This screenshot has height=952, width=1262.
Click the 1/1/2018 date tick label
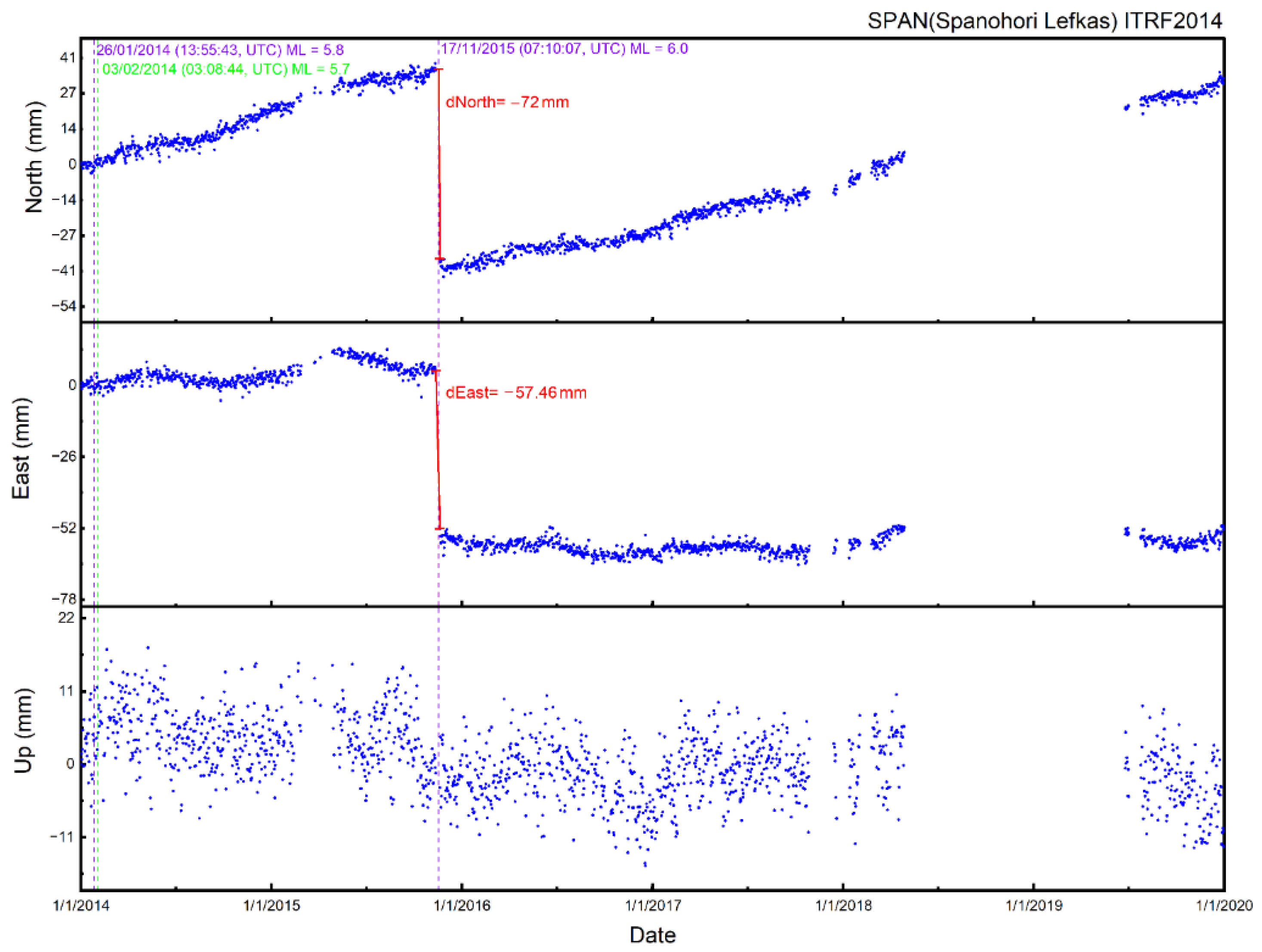click(x=843, y=905)
